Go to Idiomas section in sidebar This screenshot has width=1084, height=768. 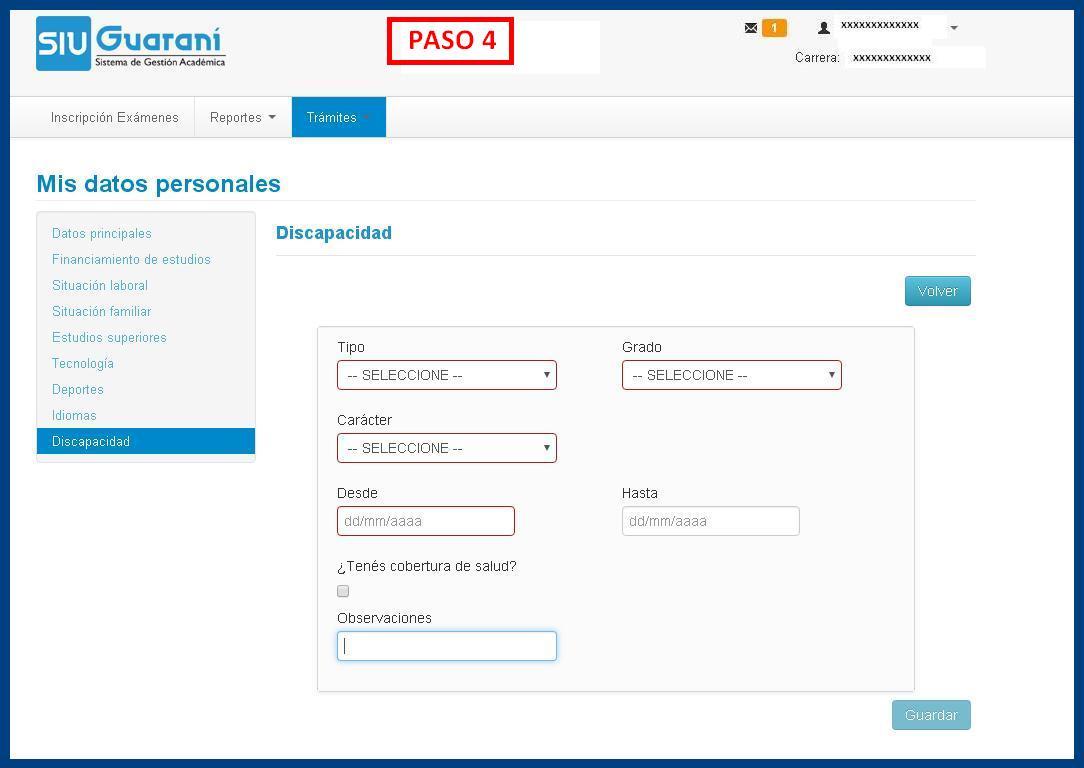pos(74,415)
